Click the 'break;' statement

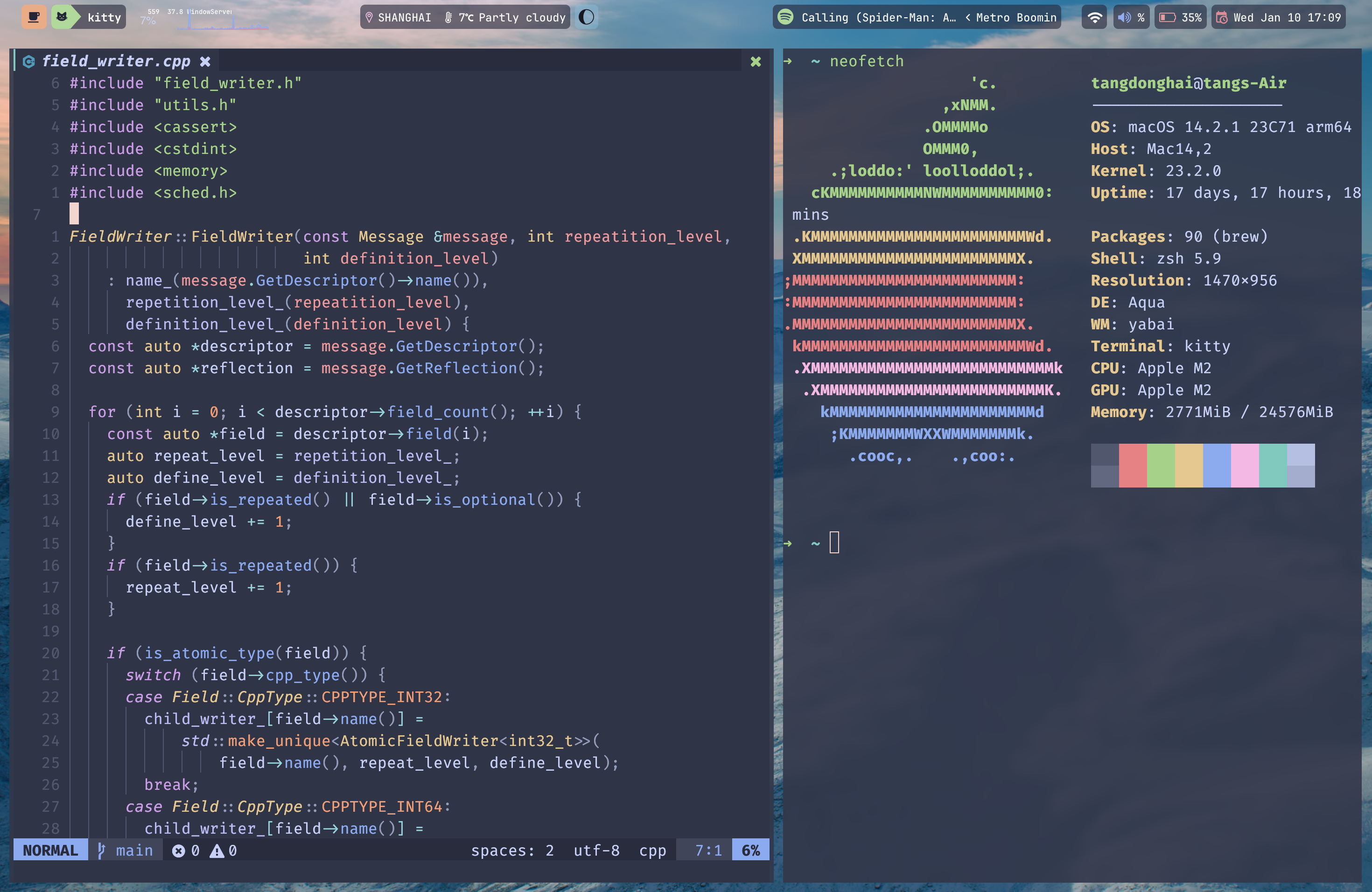pyautogui.click(x=171, y=784)
